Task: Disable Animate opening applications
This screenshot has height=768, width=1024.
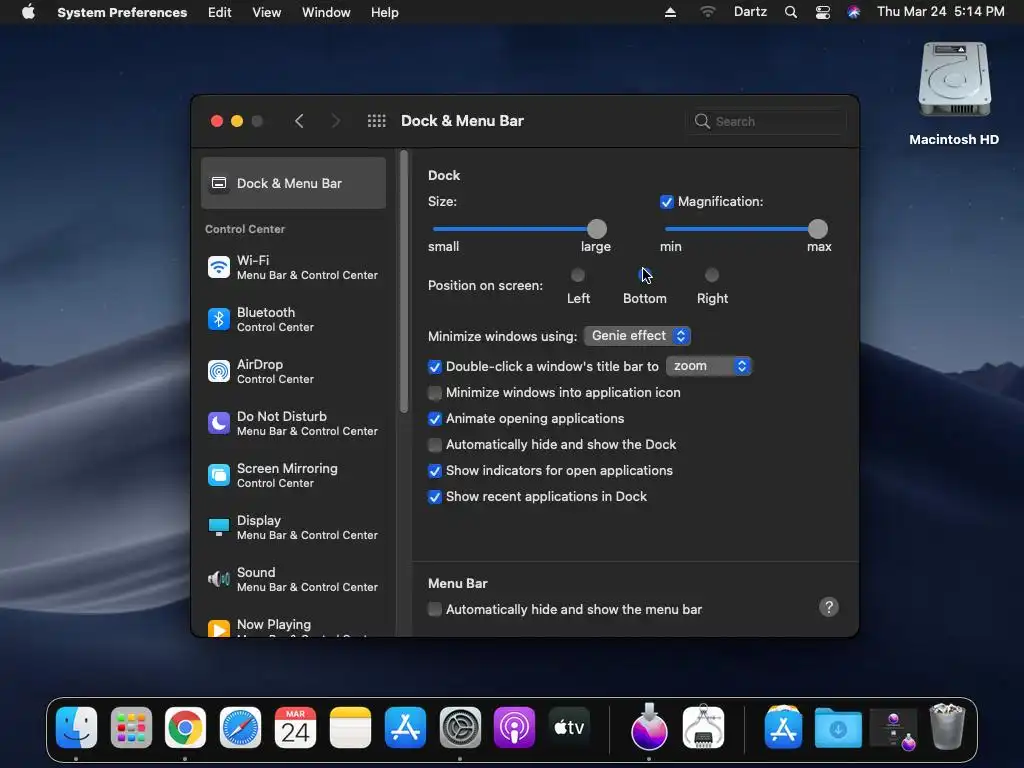Action: 434,419
